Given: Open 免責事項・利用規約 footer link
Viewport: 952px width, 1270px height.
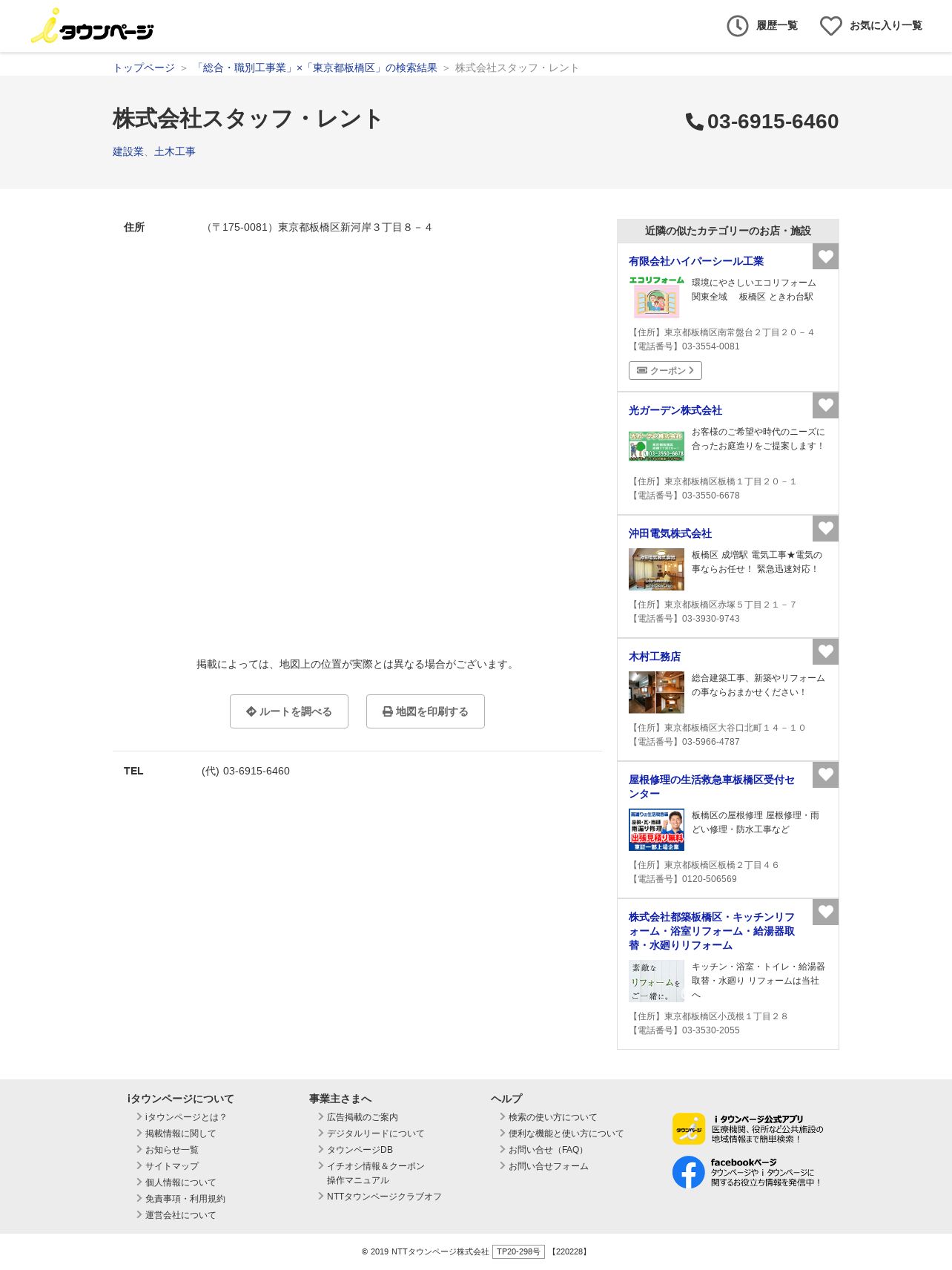Looking at the screenshot, I should point(185,1199).
